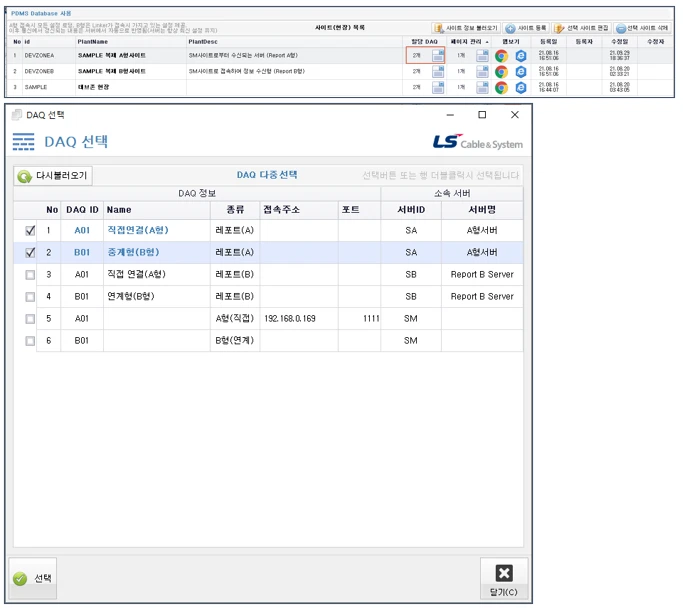Click 선택 사이트 편집 edit button
The width and height of the screenshot is (683, 613).
point(582,28)
